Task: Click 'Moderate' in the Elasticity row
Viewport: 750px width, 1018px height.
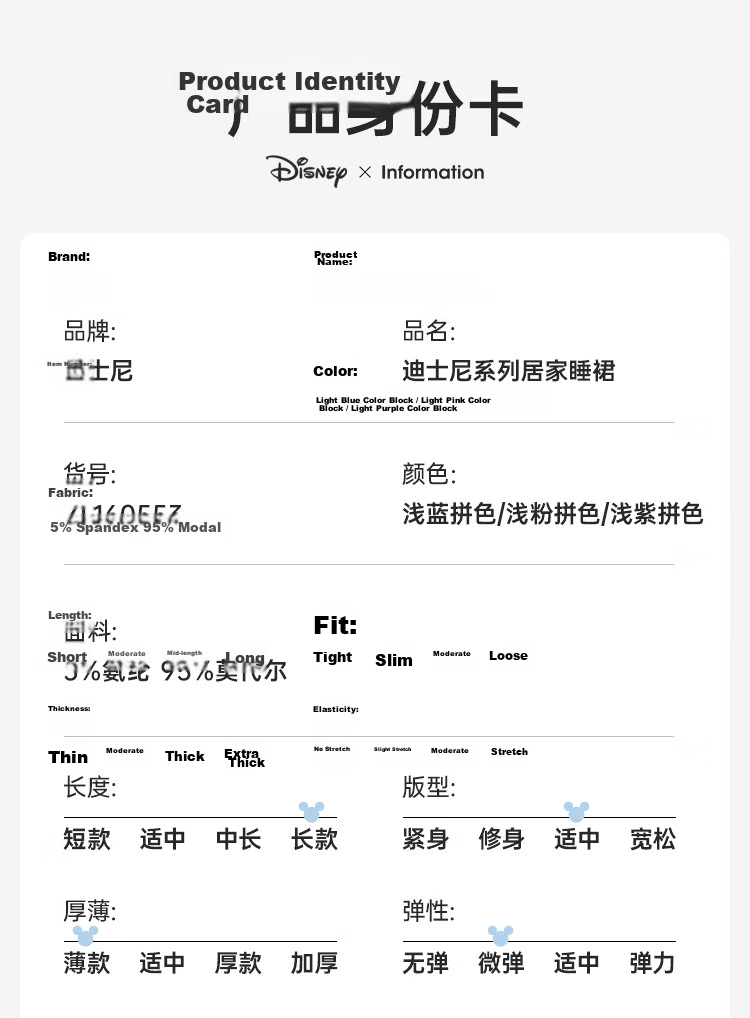Action: 449,751
